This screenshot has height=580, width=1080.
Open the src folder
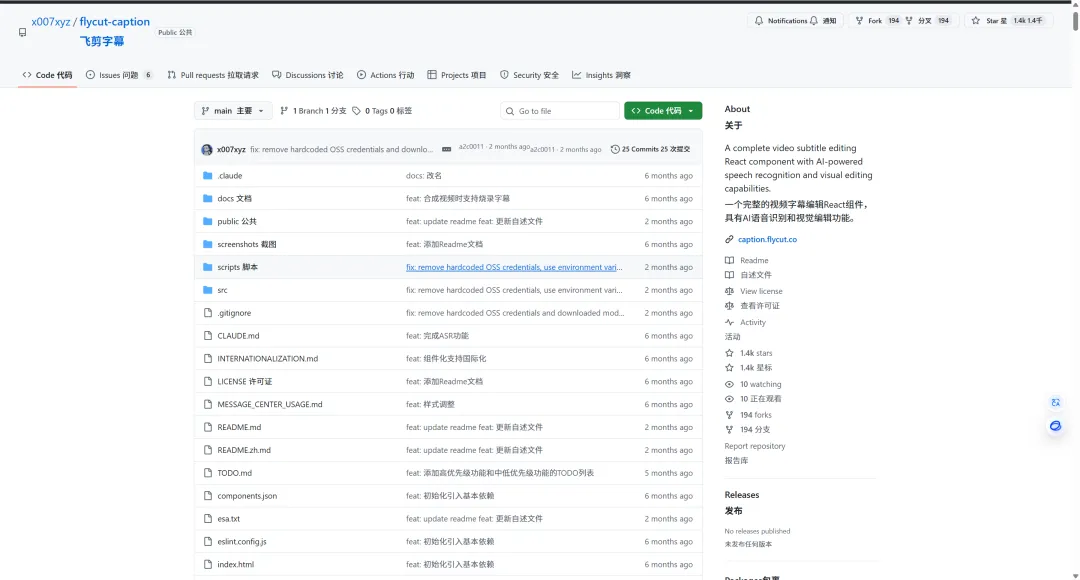(222, 290)
